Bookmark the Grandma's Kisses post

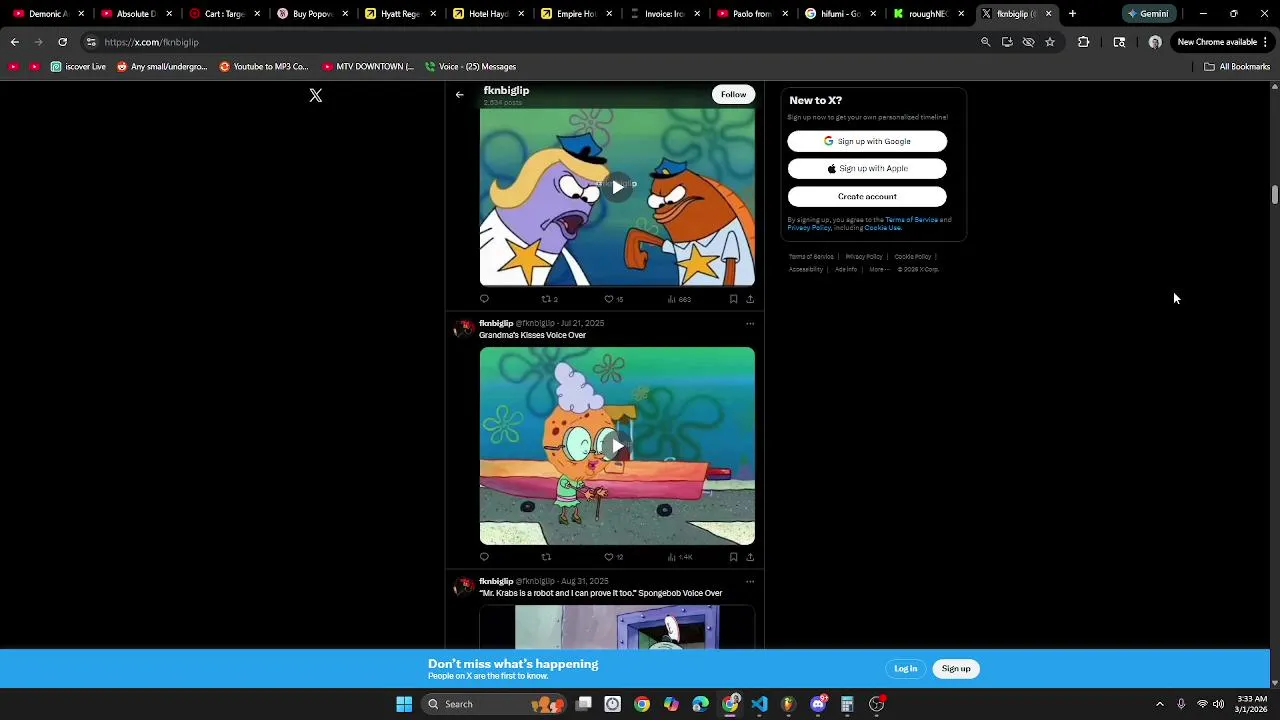[733, 557]
